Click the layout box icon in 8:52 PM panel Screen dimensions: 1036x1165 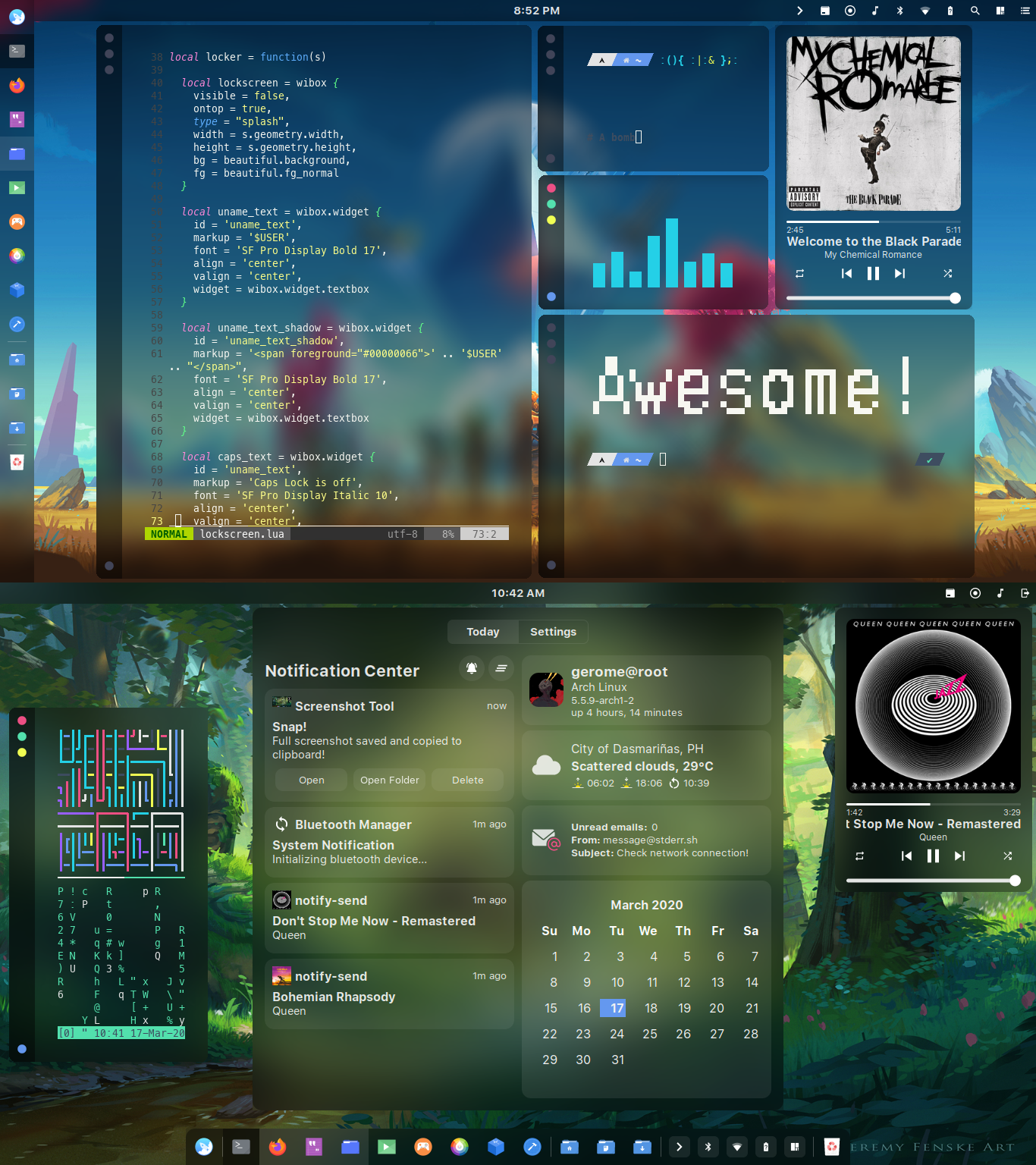coord(1000,11)
